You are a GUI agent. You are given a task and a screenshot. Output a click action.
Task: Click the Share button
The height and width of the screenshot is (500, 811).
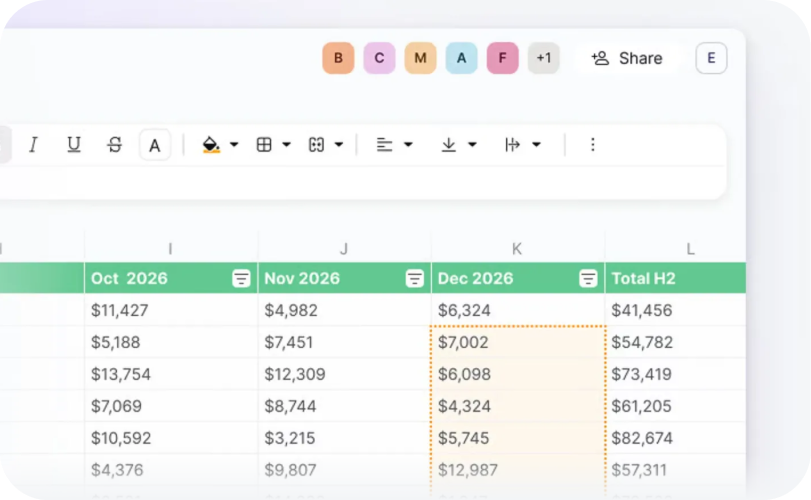(x=627, y=58)
